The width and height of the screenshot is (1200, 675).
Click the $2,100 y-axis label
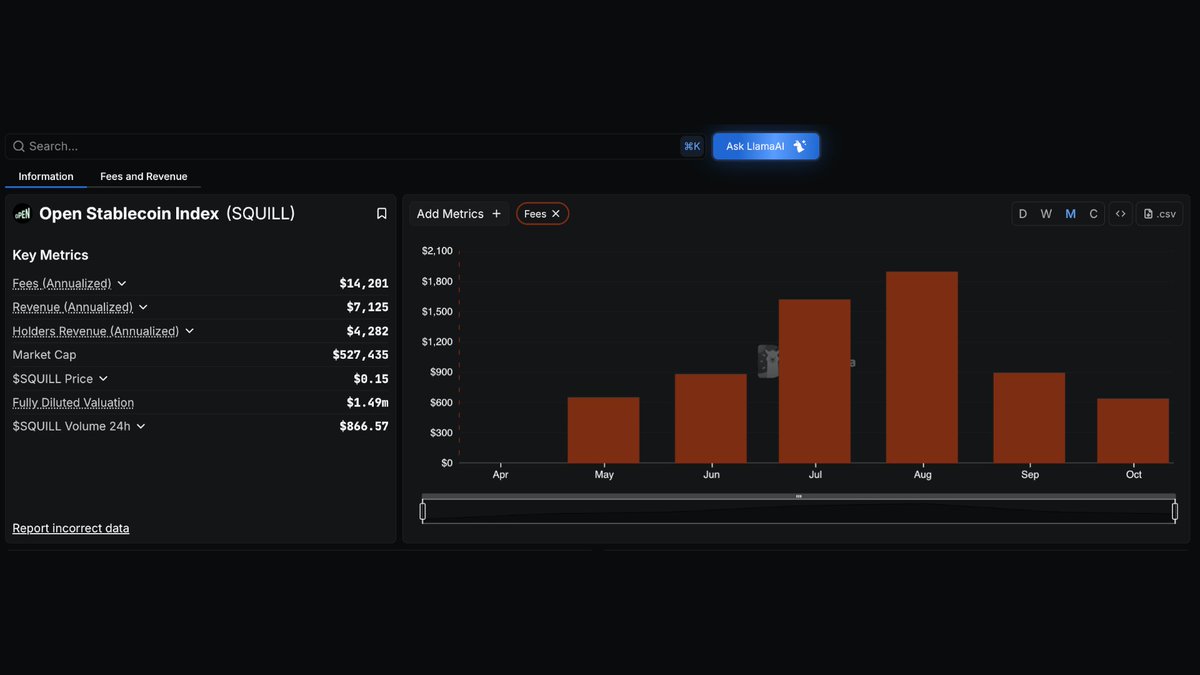click(x=437, y=251)
